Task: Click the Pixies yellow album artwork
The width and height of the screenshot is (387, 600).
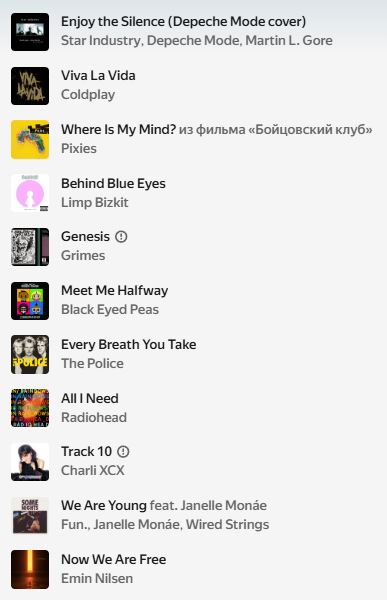Action: [30, 140]
